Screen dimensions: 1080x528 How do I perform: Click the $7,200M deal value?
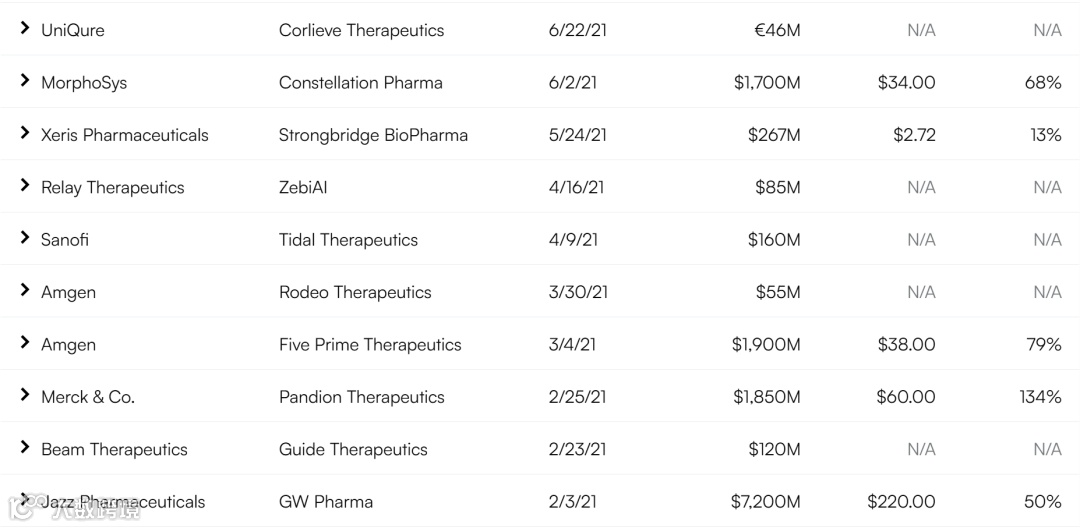coord(766,502)
